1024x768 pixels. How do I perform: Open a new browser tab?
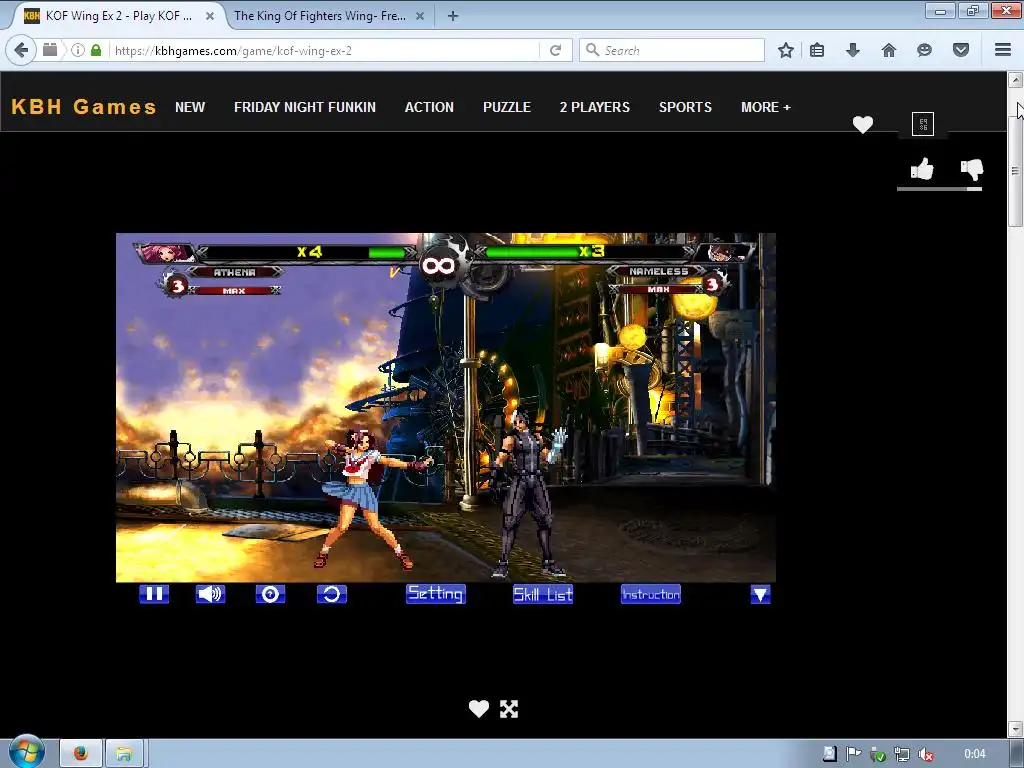click(453, 16)
